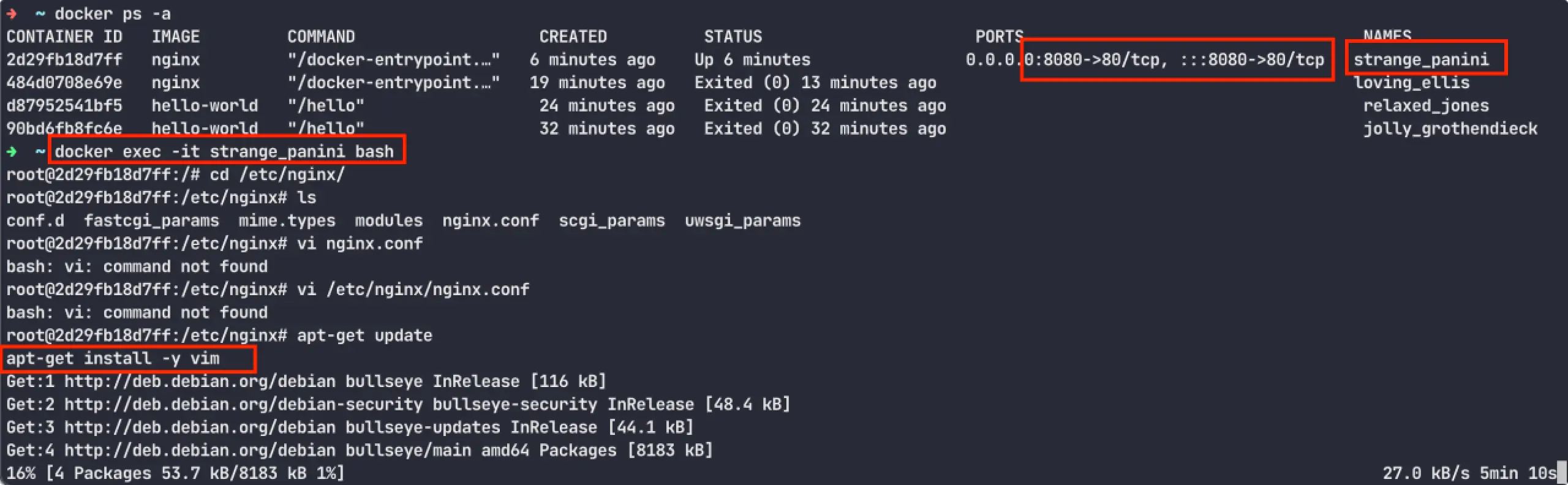
Task: Click the red prompt arrow before docker ps
Action: pyautogui.click(x=12, y=13)
